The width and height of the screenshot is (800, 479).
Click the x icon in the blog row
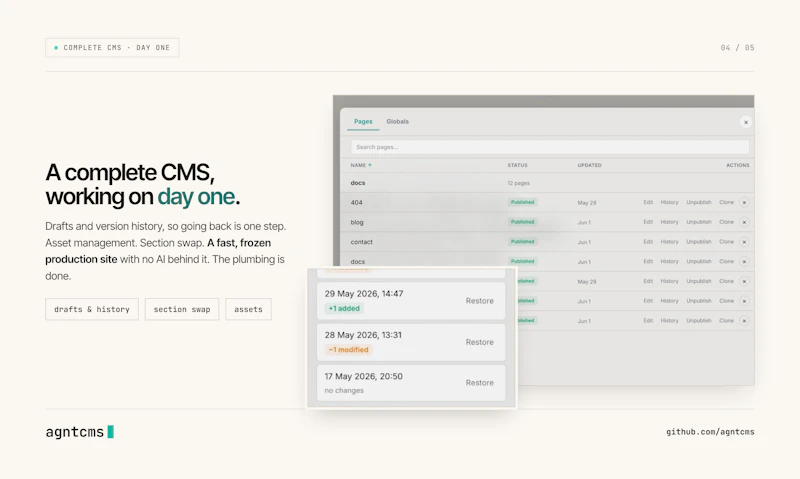click(744, 222)
